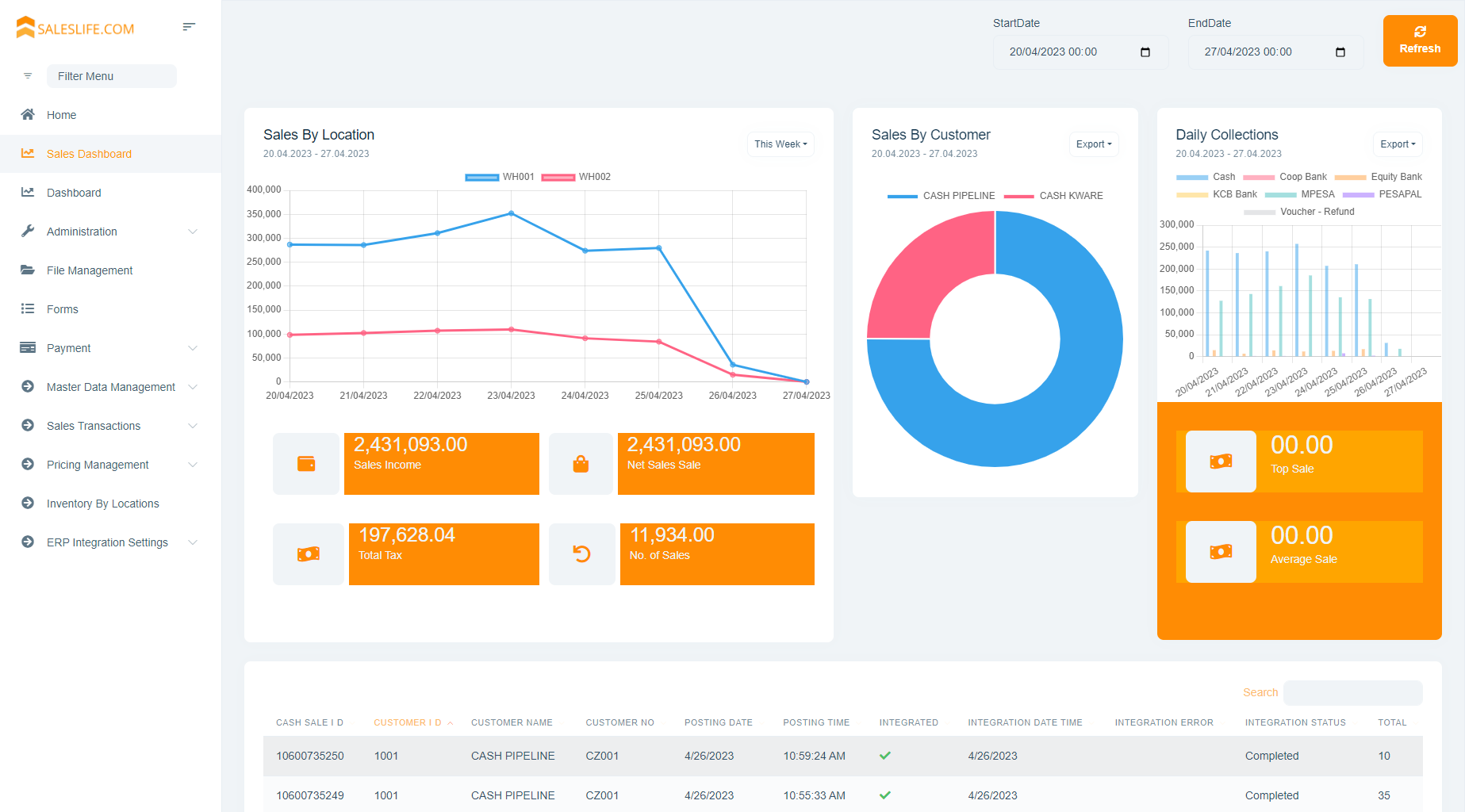Screen dimensions: 1465x812
Task: Toggle WH001 series in the legend
Action: click(x=500, y=177)
